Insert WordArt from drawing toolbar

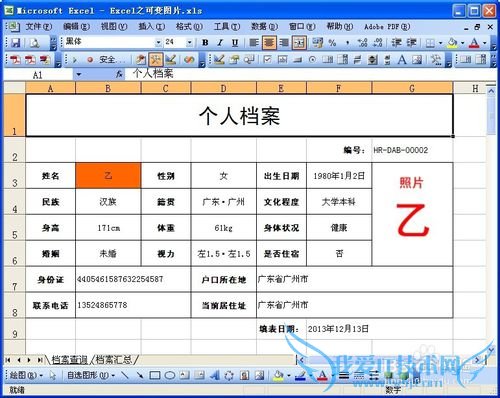point(214,376)
